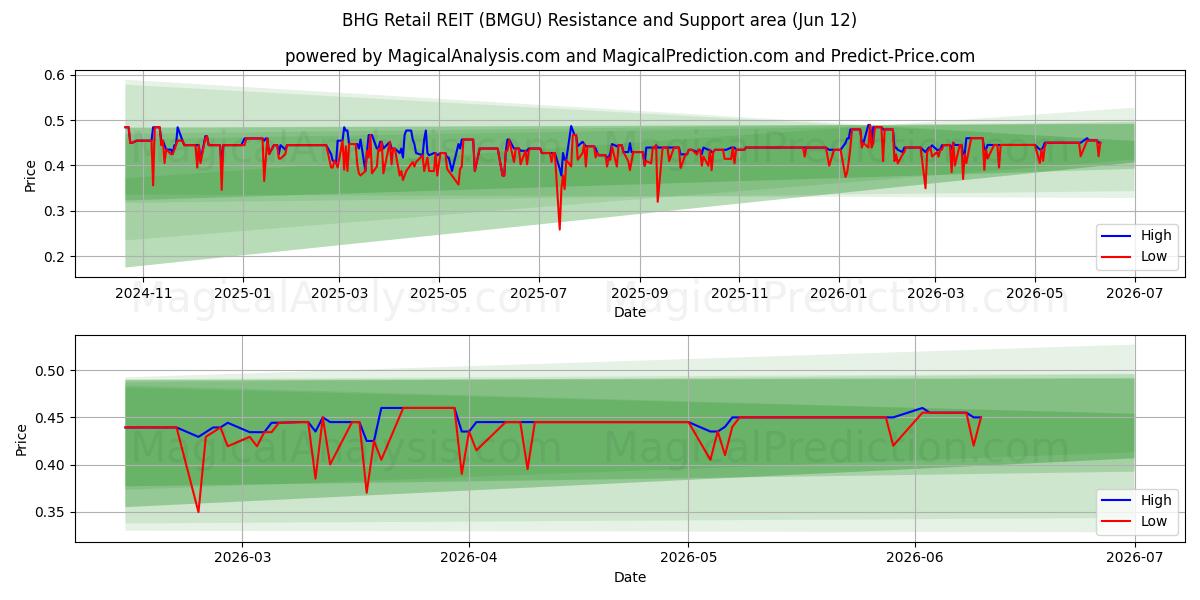Click the '0.35' y-axis tick on the bottom chart
Viewport: 1200px width, 600px height.
(x=51, y=512)
